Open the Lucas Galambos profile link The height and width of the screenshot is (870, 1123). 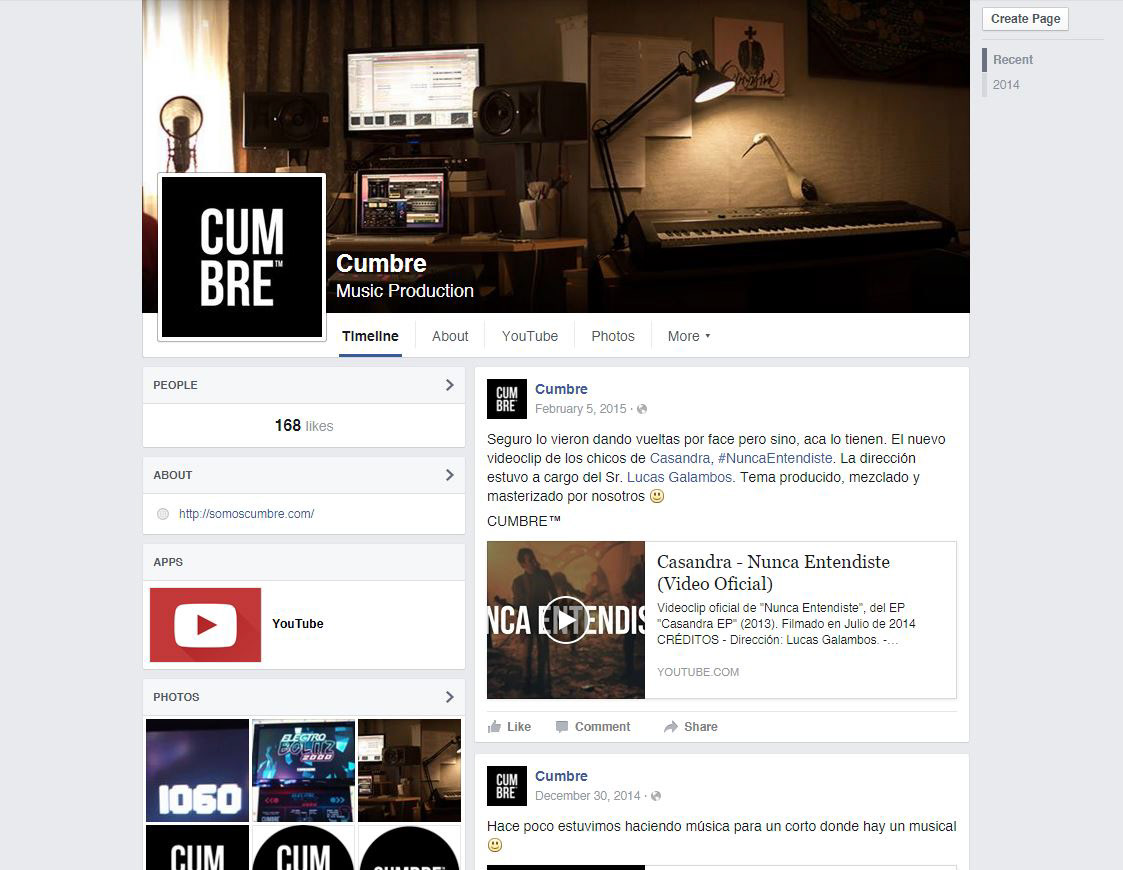679,477
